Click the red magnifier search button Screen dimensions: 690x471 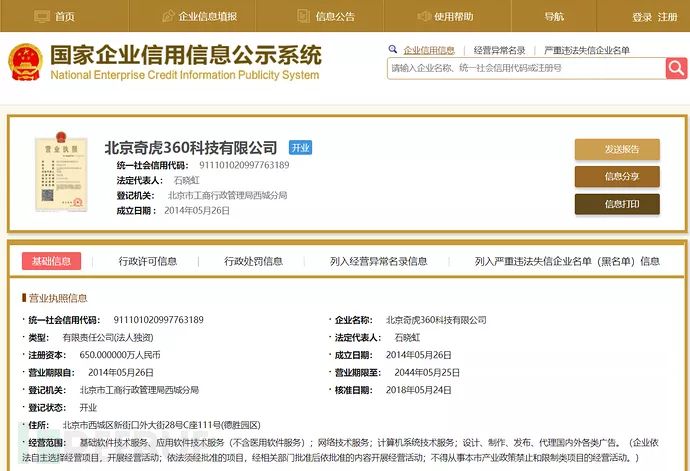click(676, 68)
